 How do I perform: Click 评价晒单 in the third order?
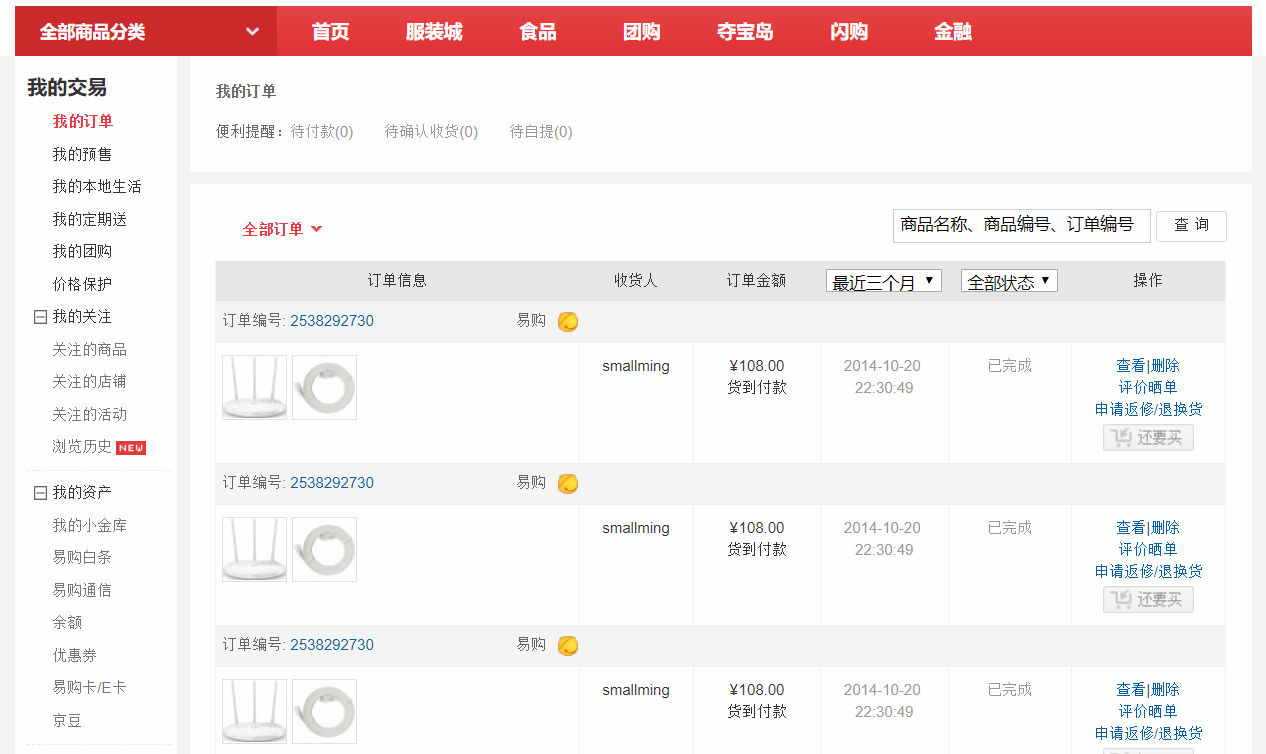pyautogui.click(x=1148, y=712)
